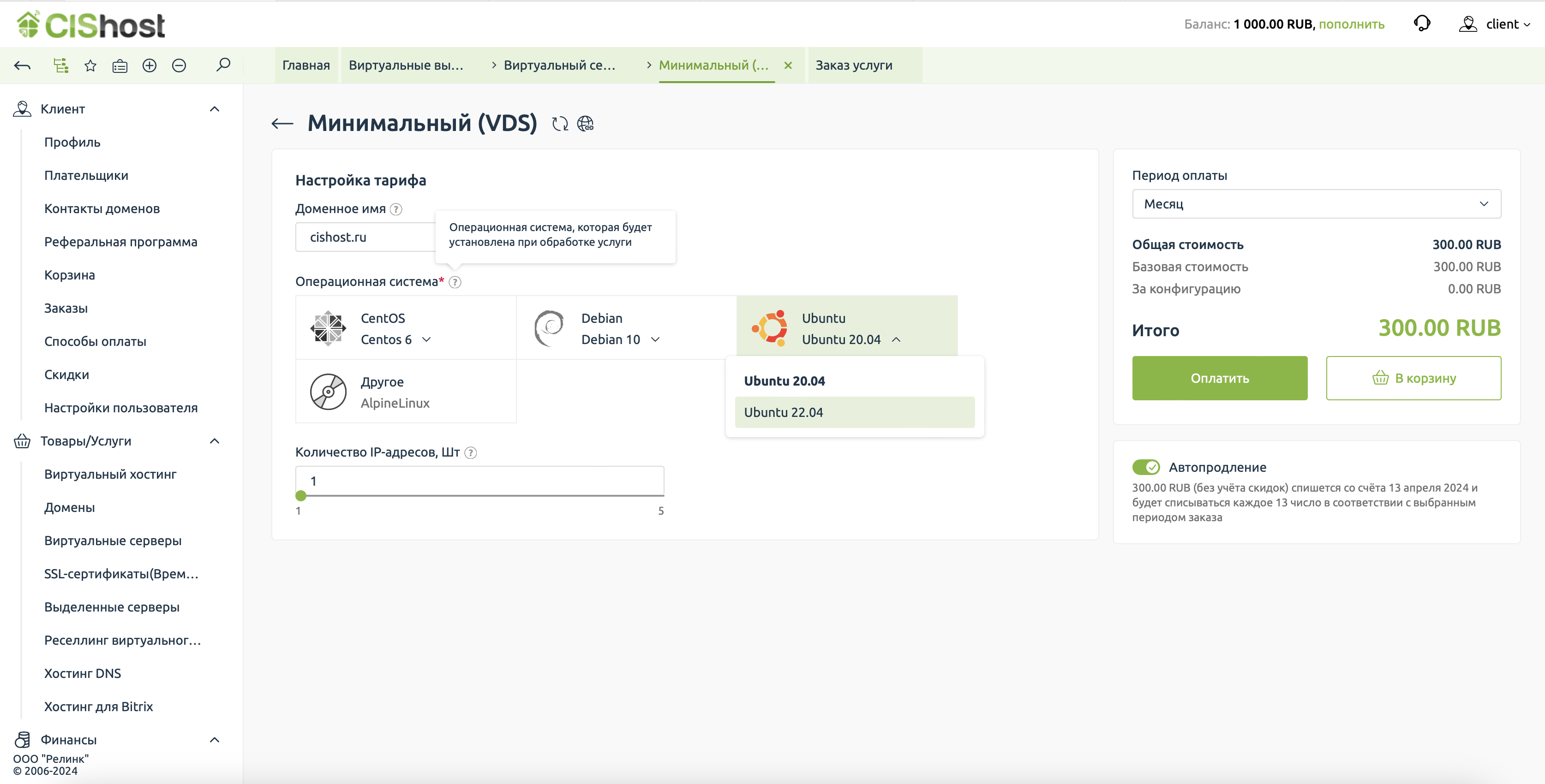The image size is (1545, 784).
Task: Toggle the Автопродление switch off
Action: [1145, 467]
